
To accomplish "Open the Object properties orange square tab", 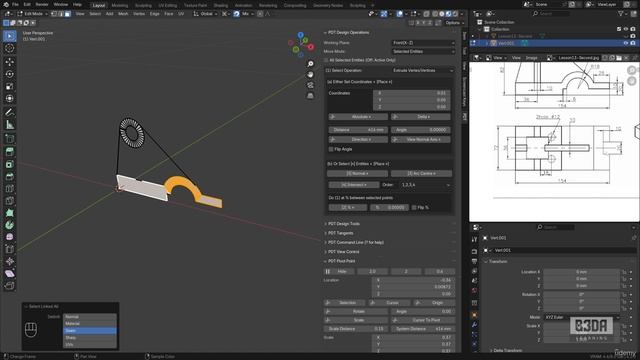I will coord(474,315).
